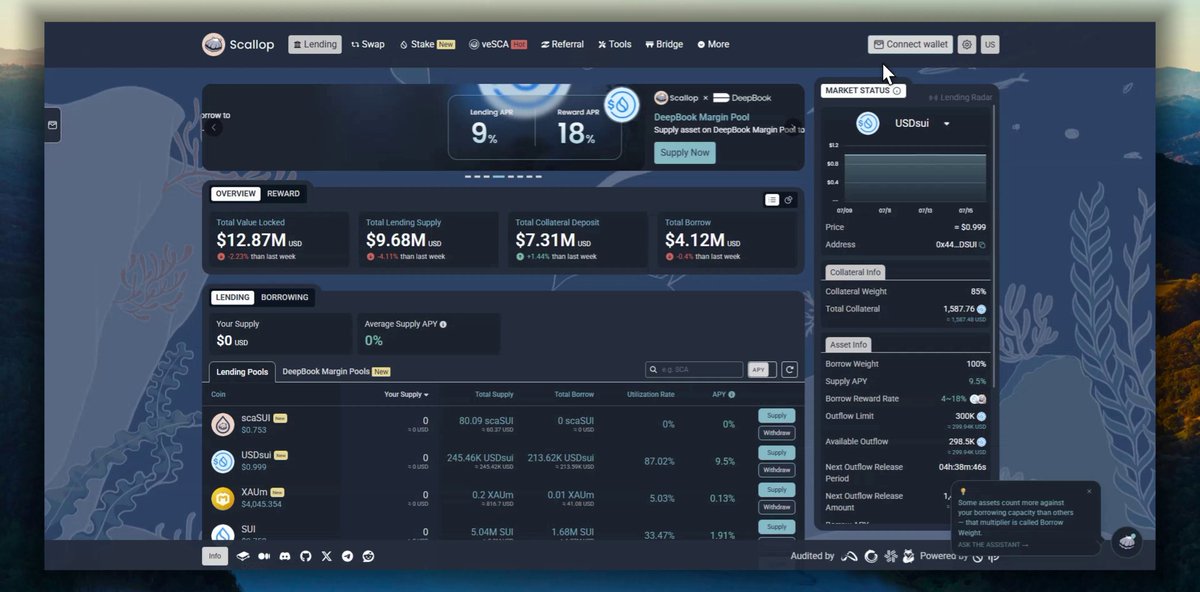
Task: Open the X (Twitter) icon in footer
Action: (x=326, y=556)
